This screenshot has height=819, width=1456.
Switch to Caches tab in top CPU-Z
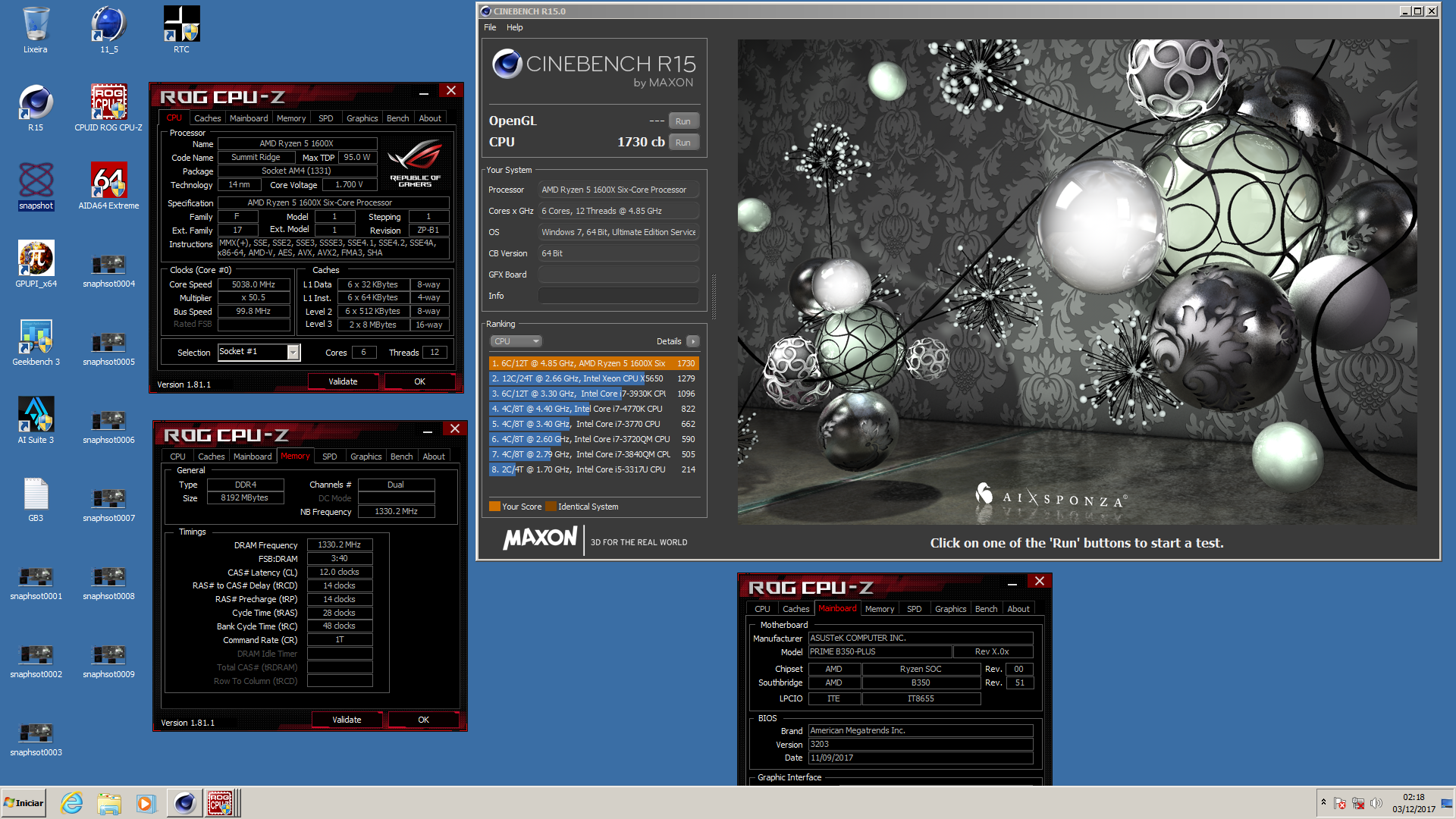click(x=207, y=118)
